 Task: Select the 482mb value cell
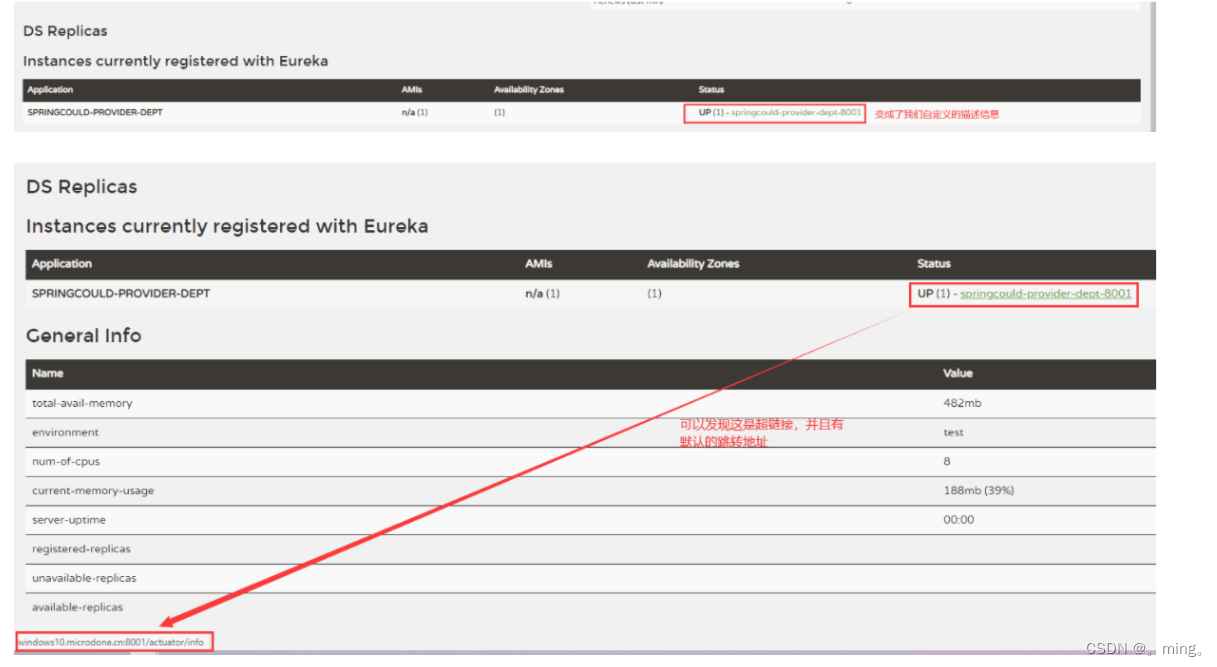(960, 403)
